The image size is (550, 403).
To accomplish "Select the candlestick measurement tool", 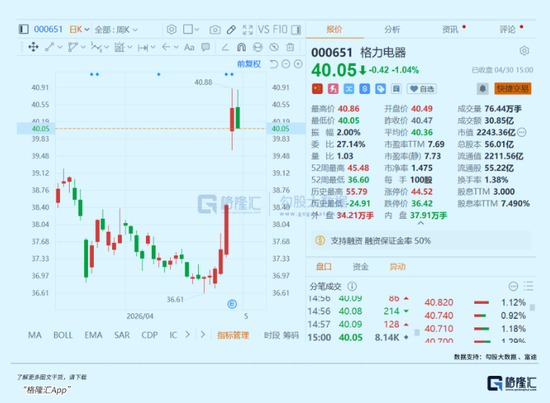I will 120,47.
